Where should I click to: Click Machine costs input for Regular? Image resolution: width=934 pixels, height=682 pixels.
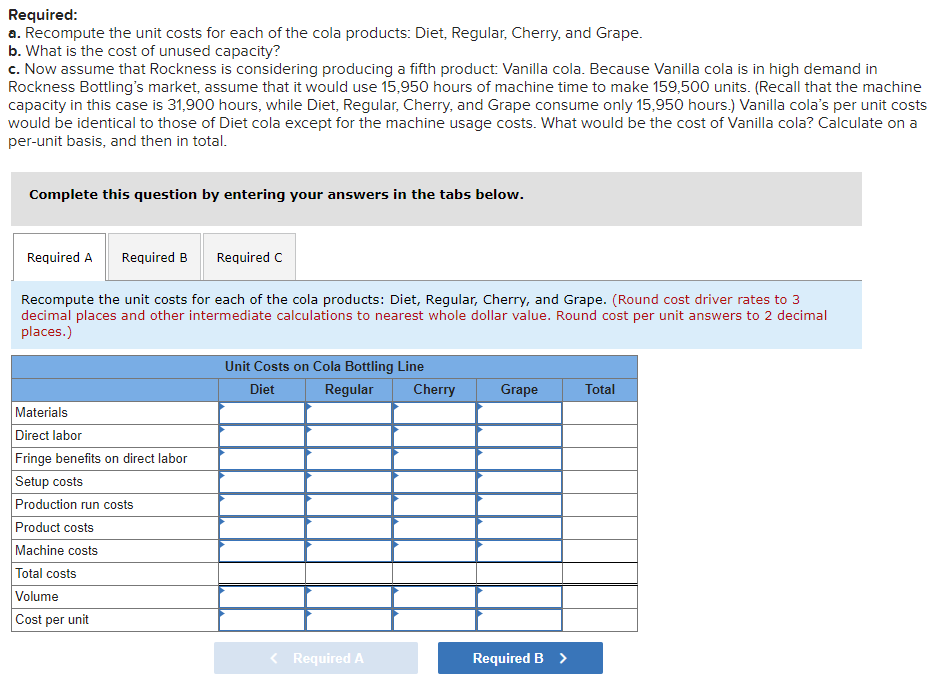point(349,551)
